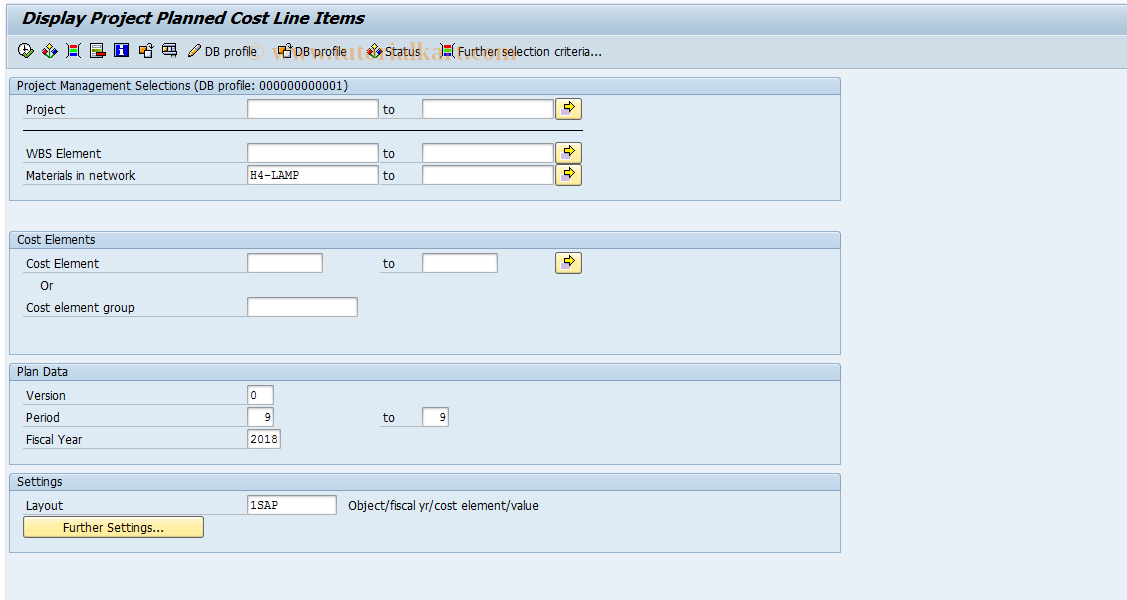Click the Version field

260,395
